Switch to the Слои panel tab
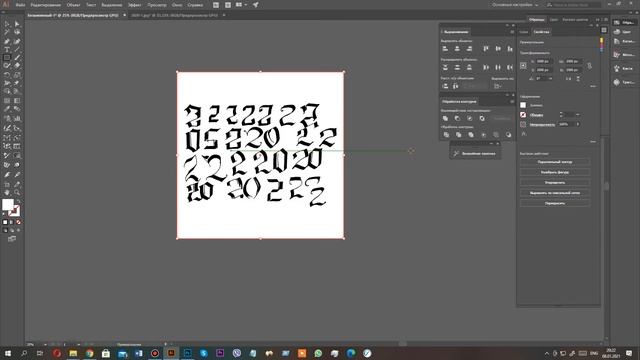 pos(524,32)
